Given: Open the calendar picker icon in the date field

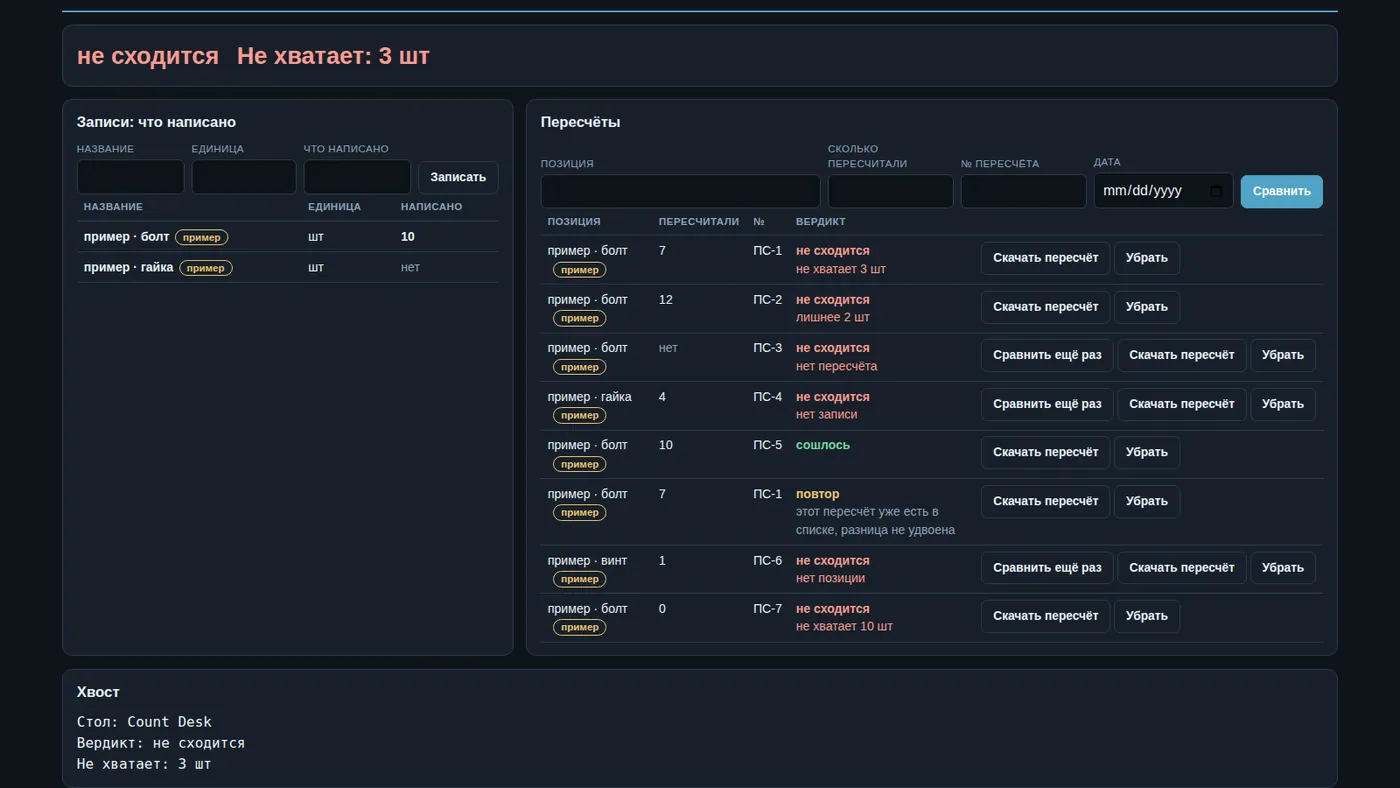Looking at the screenshot, I should (x=1216, y=191).
